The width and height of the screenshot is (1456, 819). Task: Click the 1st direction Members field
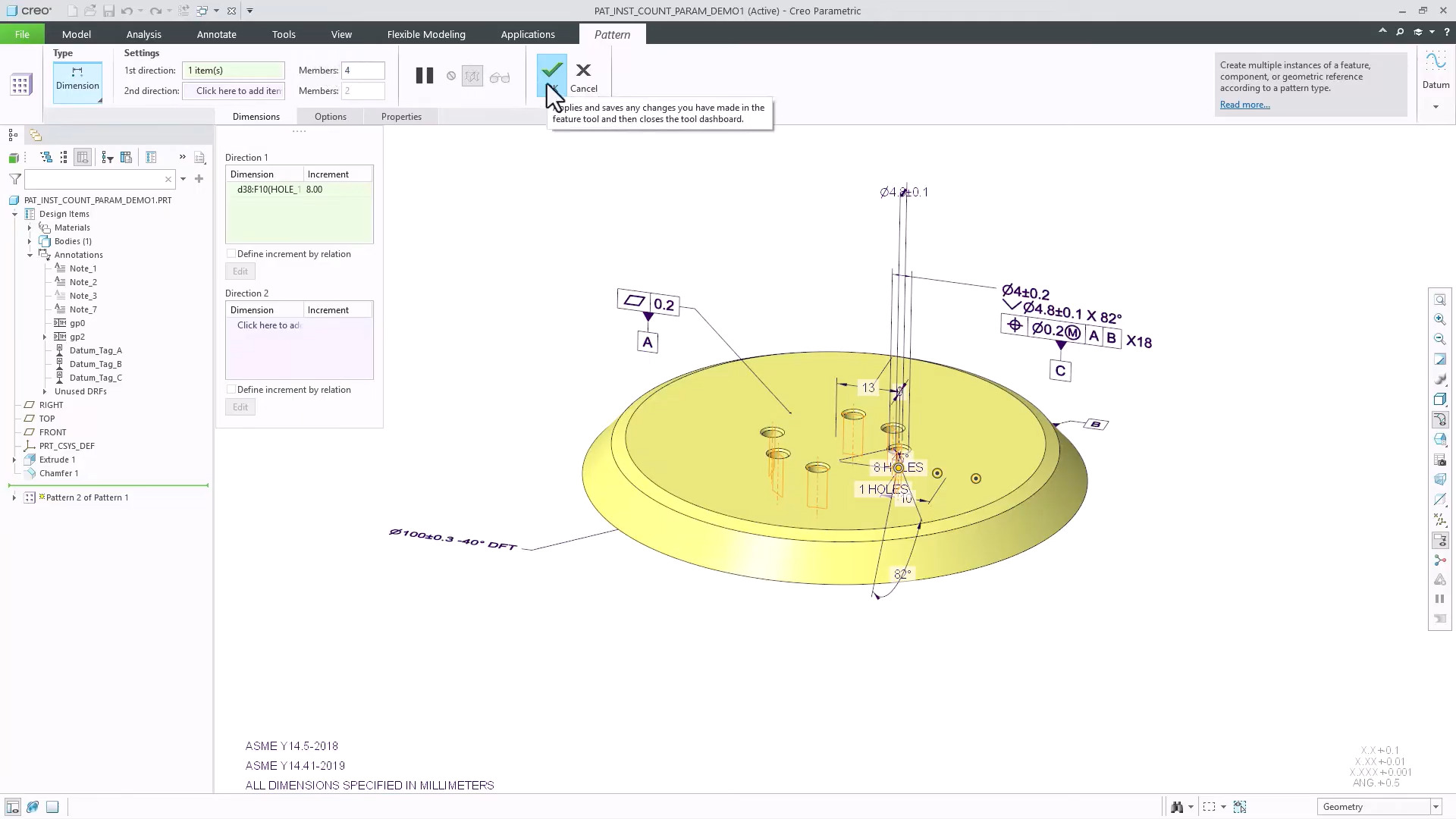[x=362, y=71]
